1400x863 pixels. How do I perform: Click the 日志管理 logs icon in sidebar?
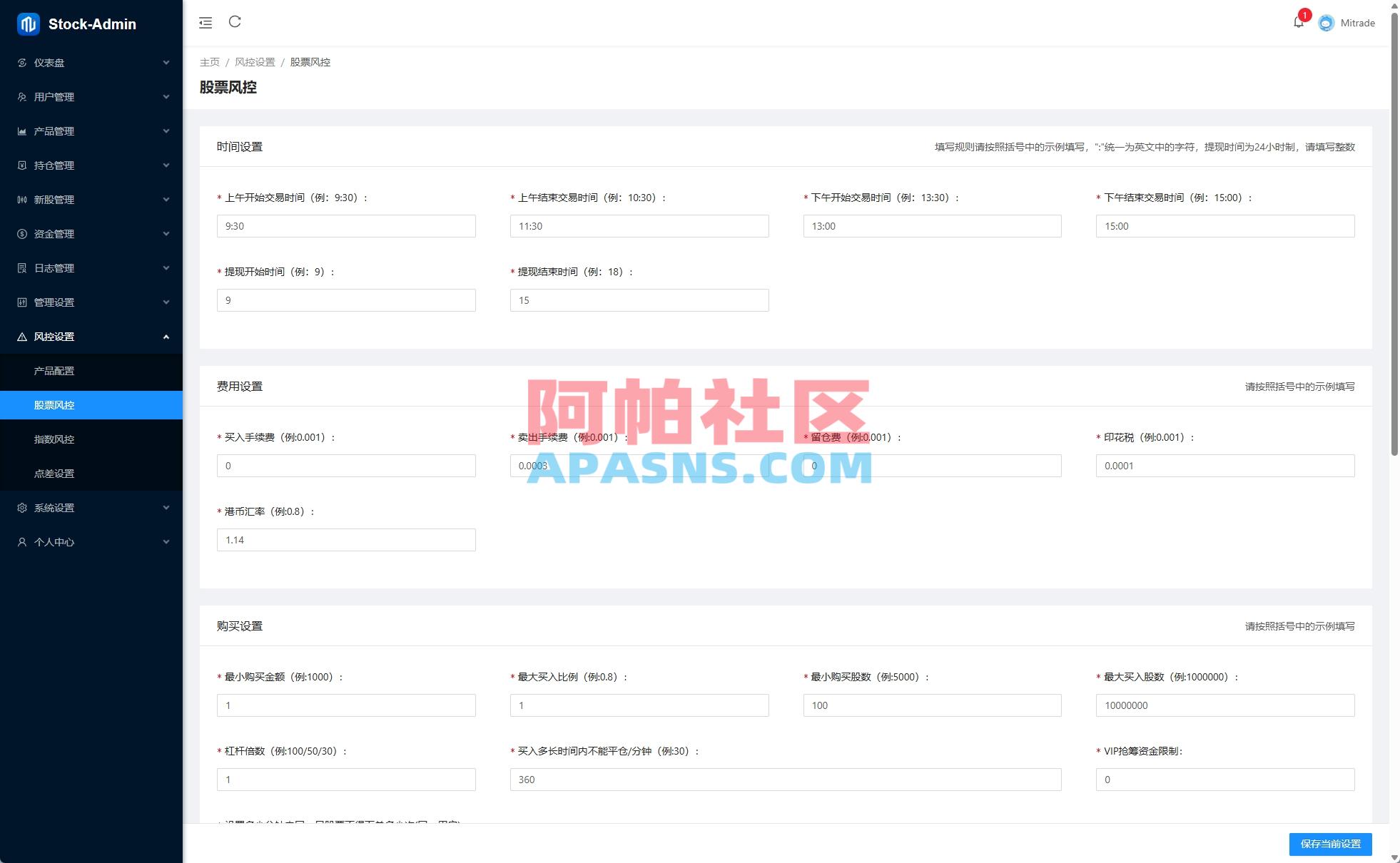[x=21, y=267]
